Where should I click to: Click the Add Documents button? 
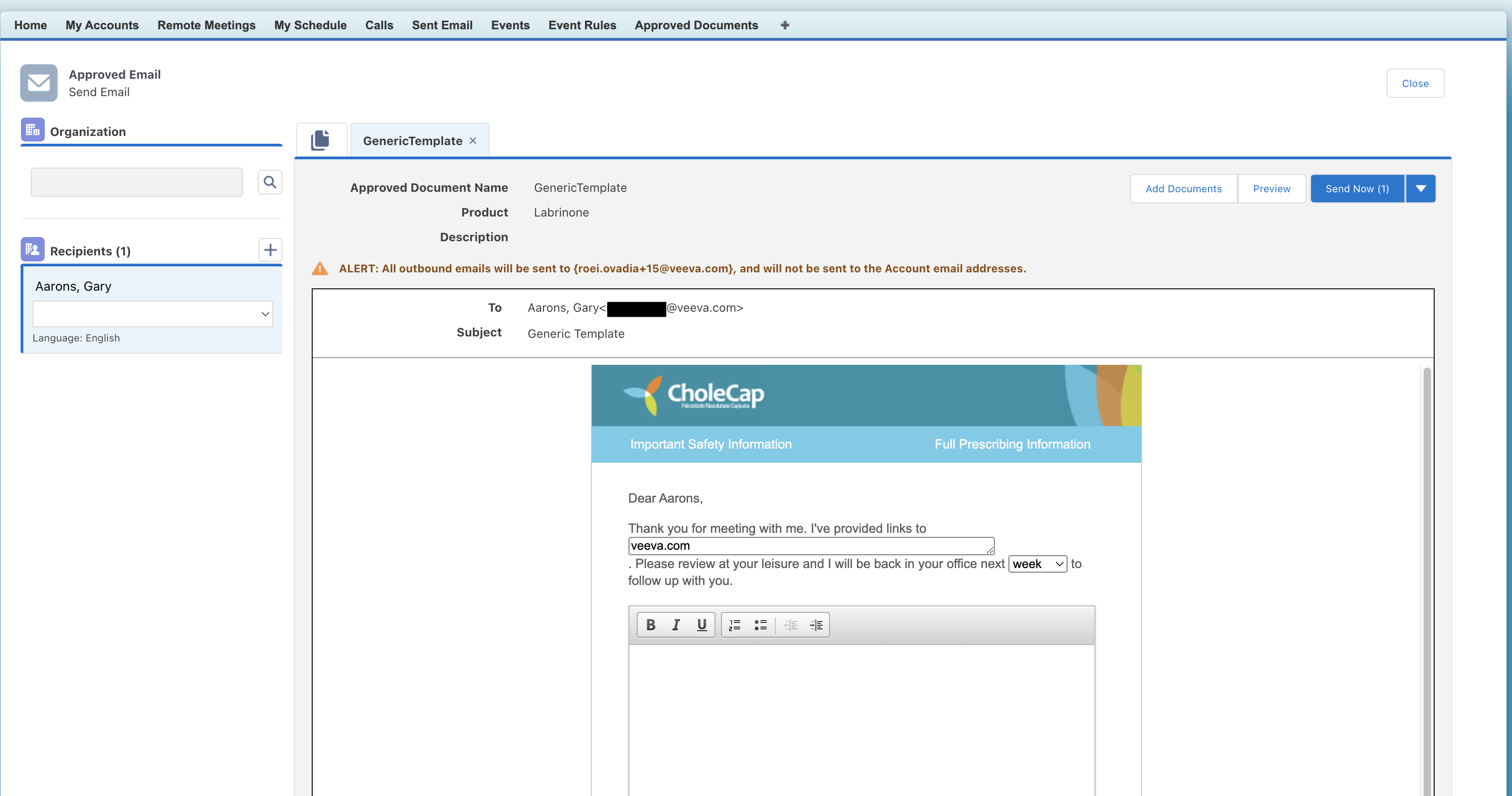click(1183, 189)
